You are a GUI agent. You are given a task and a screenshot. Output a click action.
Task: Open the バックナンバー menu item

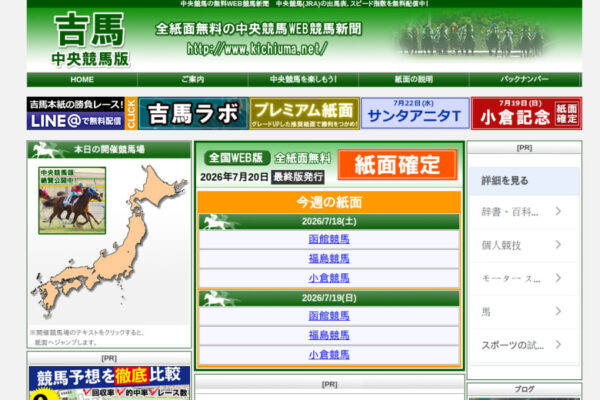(x=524, y=80)
